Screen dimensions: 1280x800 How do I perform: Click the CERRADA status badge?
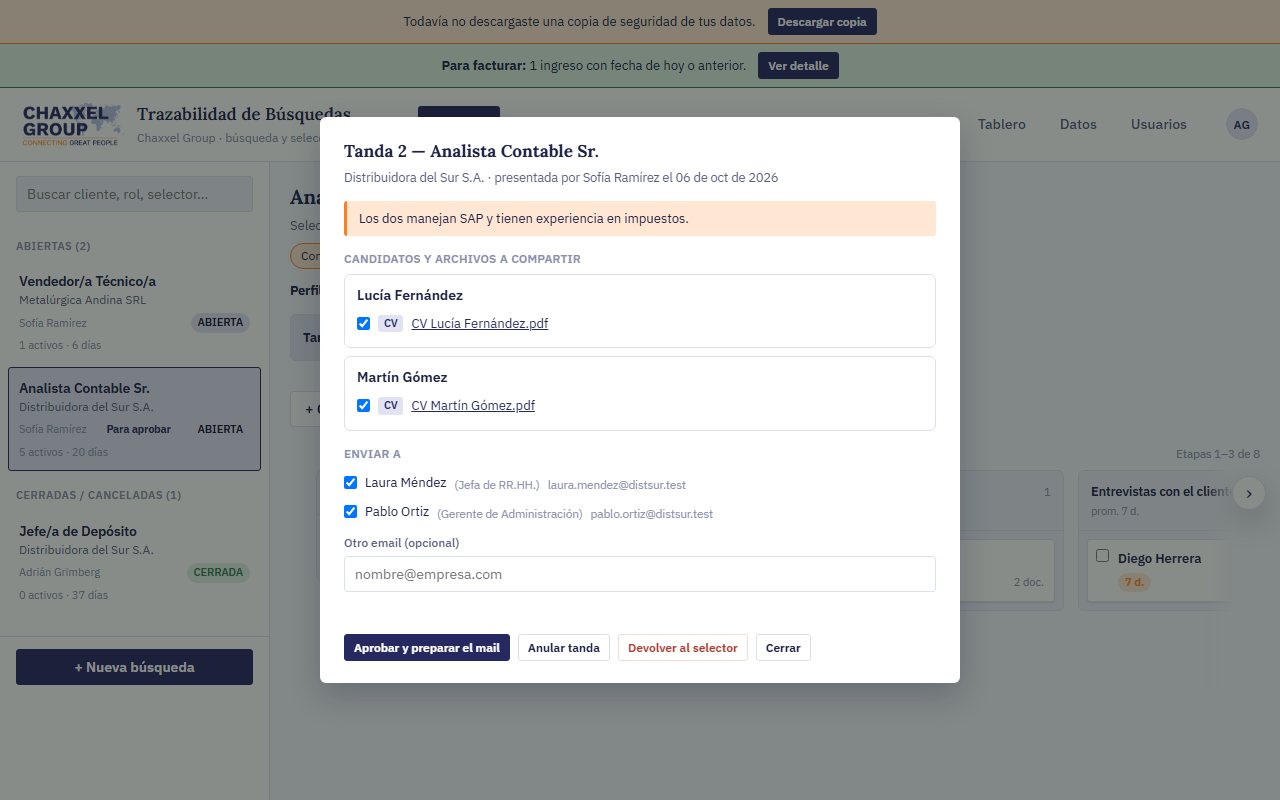tap(218, 573)
